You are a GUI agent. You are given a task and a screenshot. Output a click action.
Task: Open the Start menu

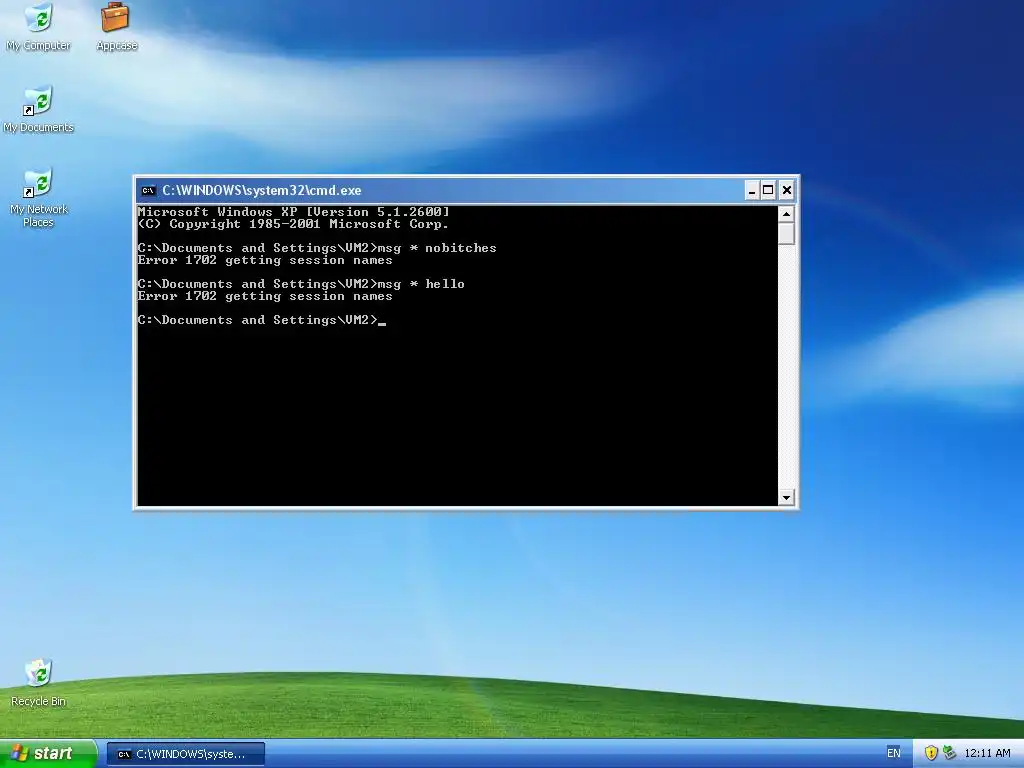(48, 754)
